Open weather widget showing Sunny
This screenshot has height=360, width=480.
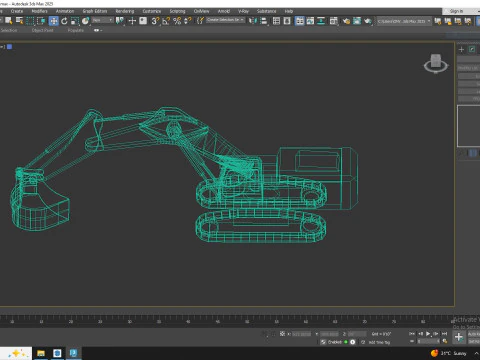coord(448,353)
